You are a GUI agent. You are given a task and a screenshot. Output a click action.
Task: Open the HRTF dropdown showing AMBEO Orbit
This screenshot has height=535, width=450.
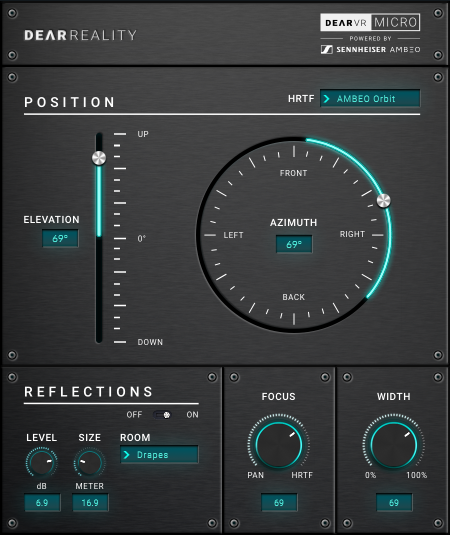370,99
